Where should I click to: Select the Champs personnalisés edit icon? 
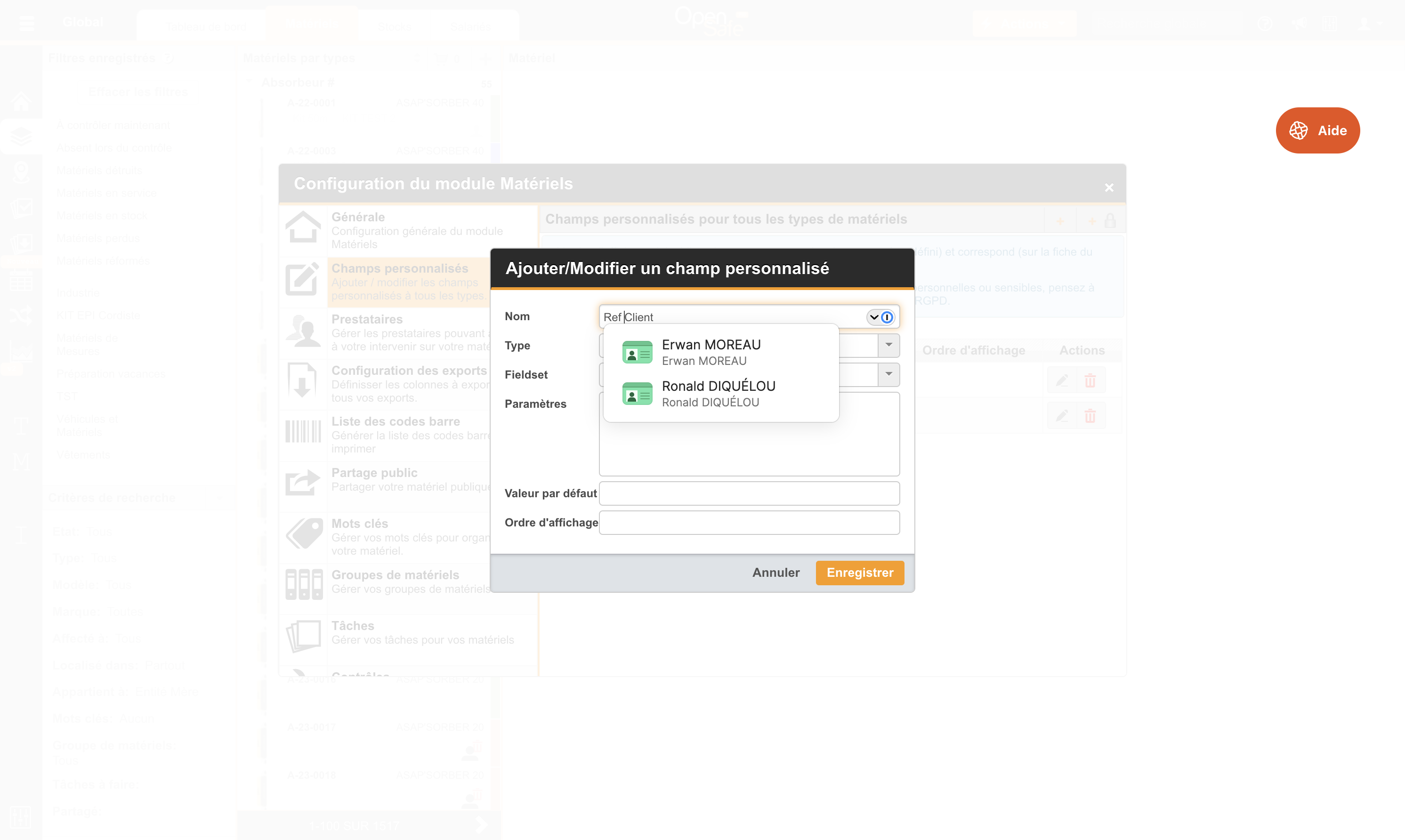[303, 279]
